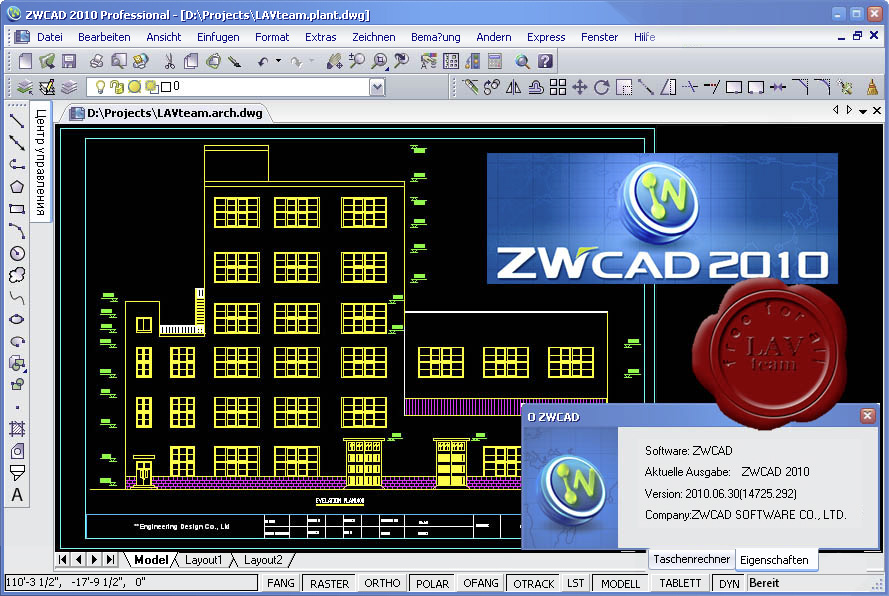The width and height of the screenshot is (889, 596).
Task: Toggle LST lineweight display in status bar
Action: click(575, 583)
